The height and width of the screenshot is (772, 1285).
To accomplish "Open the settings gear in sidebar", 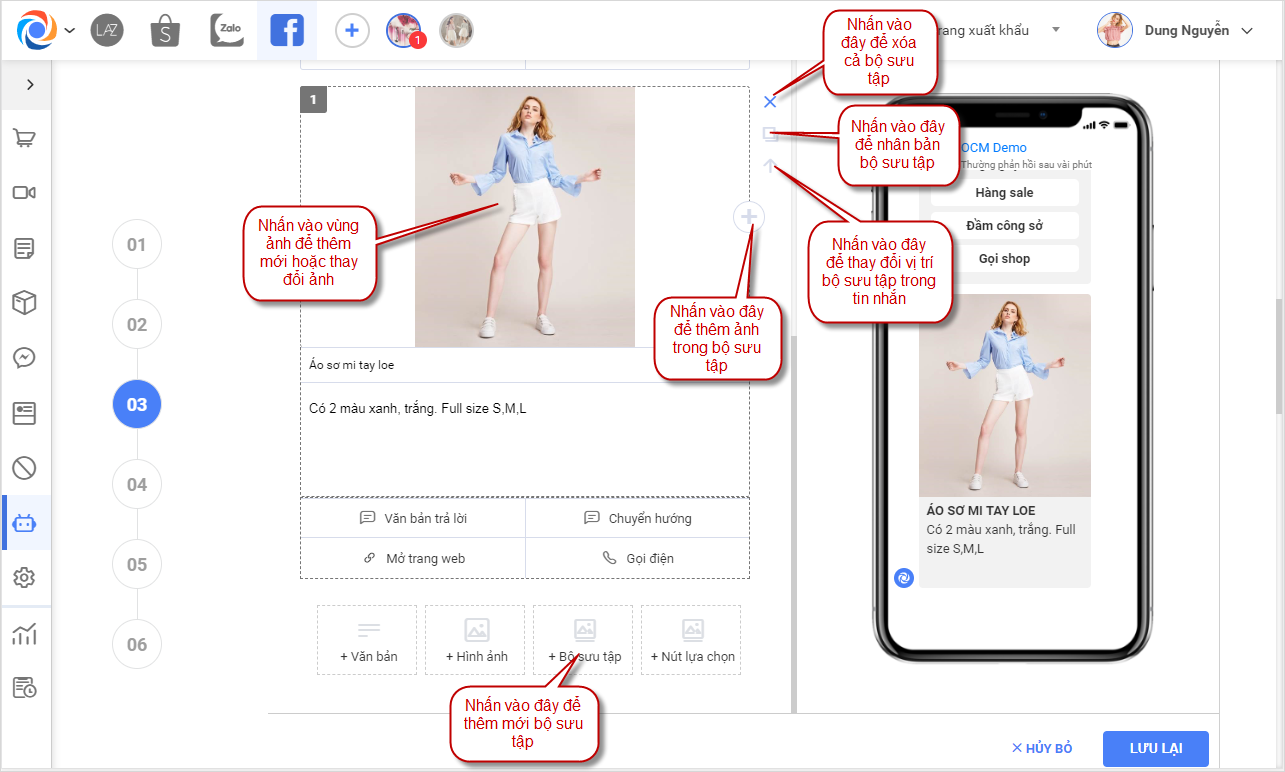I will tap(25, 577).
